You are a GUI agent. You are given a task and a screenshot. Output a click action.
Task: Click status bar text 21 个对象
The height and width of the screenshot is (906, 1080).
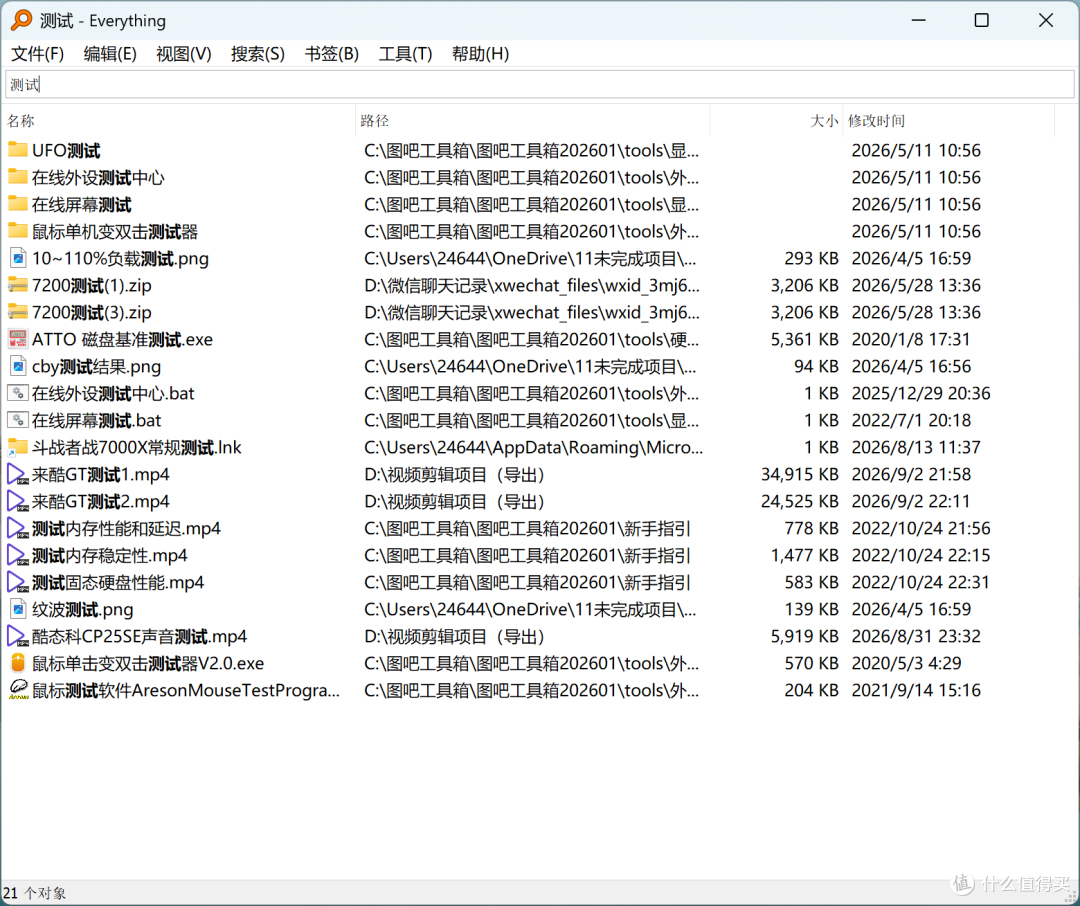tap(34, 893)
